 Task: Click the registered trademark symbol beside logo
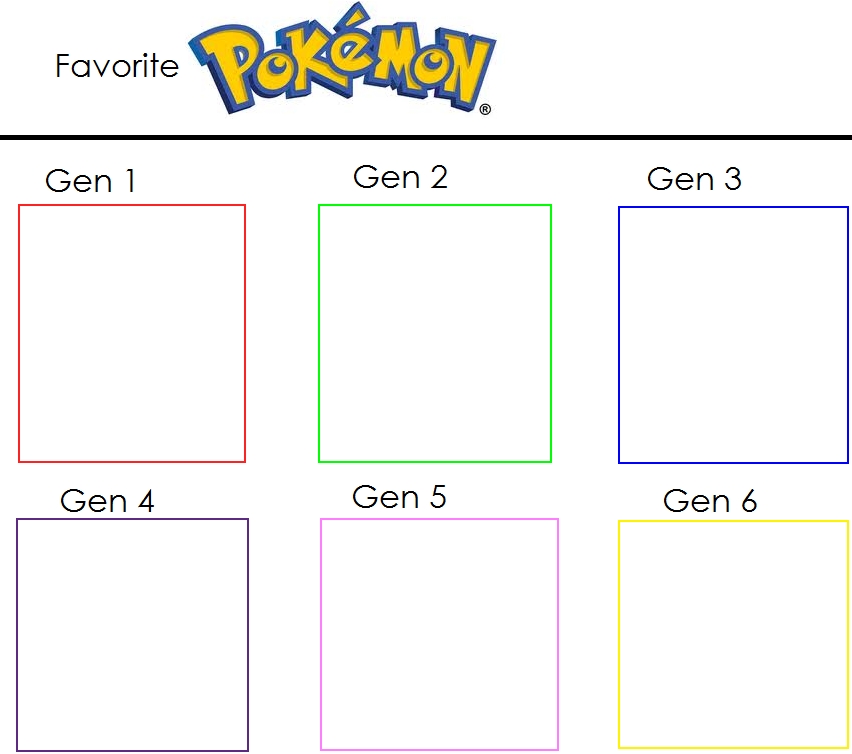pyautogui.click(x=485, y=109)
